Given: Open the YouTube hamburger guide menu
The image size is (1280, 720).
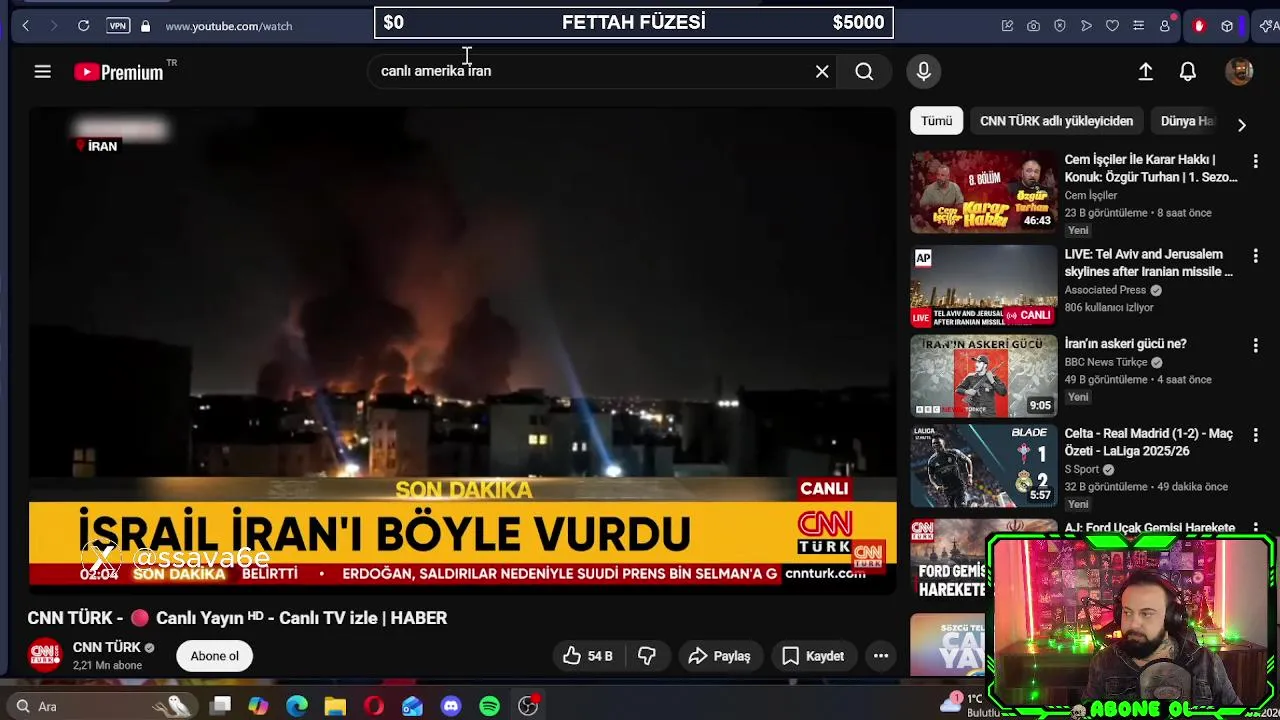Looking at the screenshot, I should pos(42,71).
